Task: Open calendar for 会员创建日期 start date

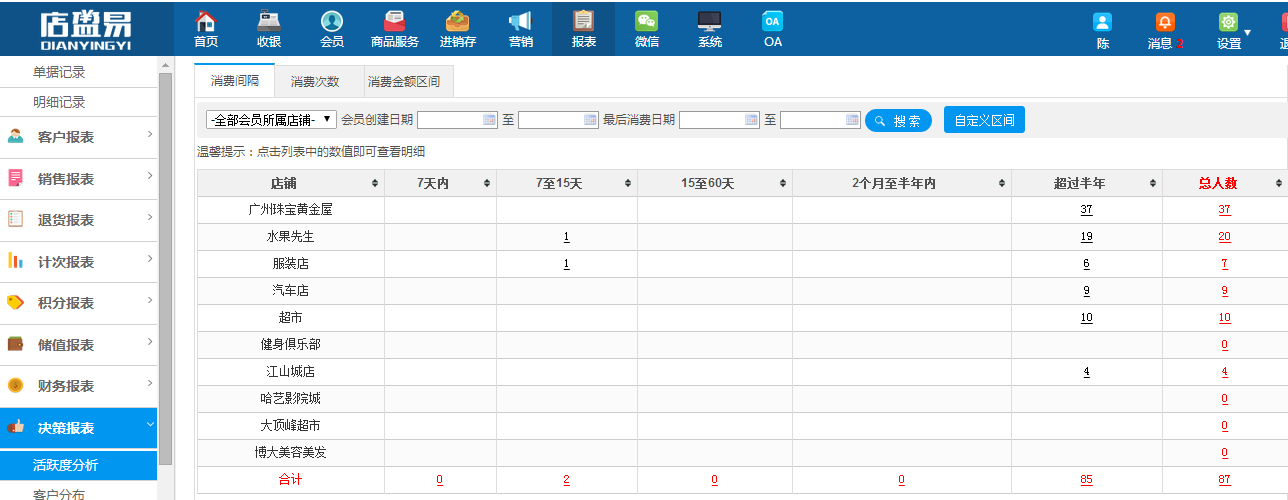Action: [x=490, y=120]
